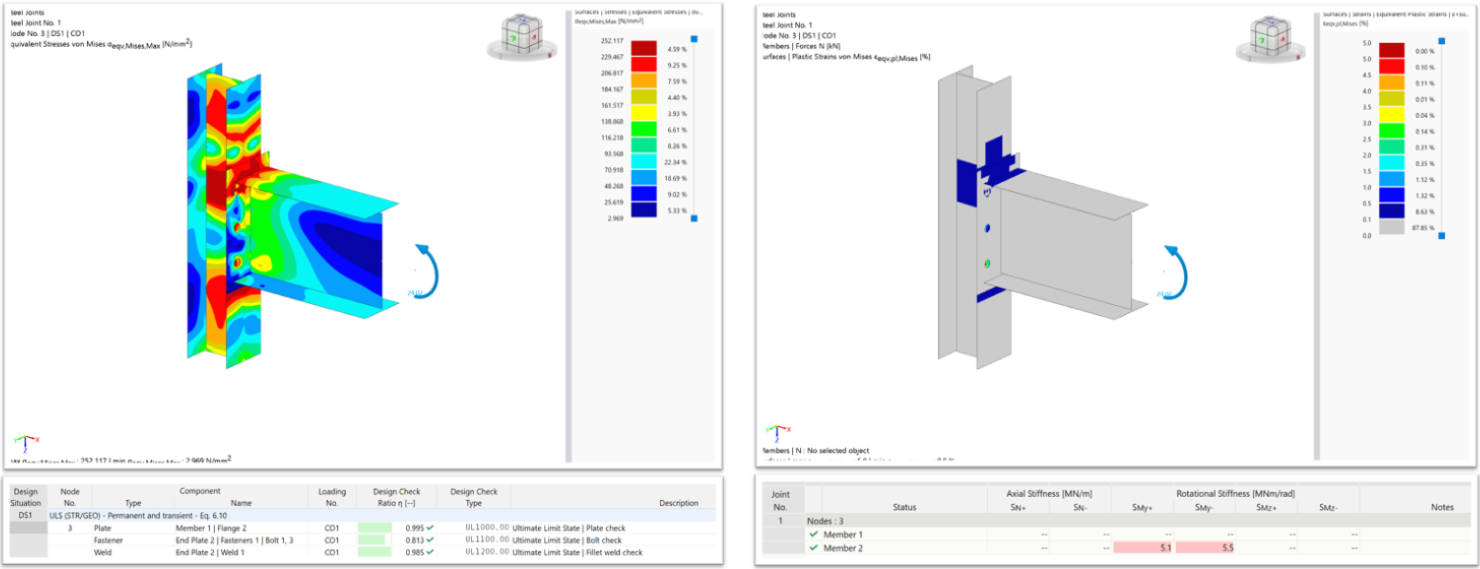Click the yellow 3.93 % stress legend swatch
Viewport: 1480px width, 569px height.
point(643,112)
